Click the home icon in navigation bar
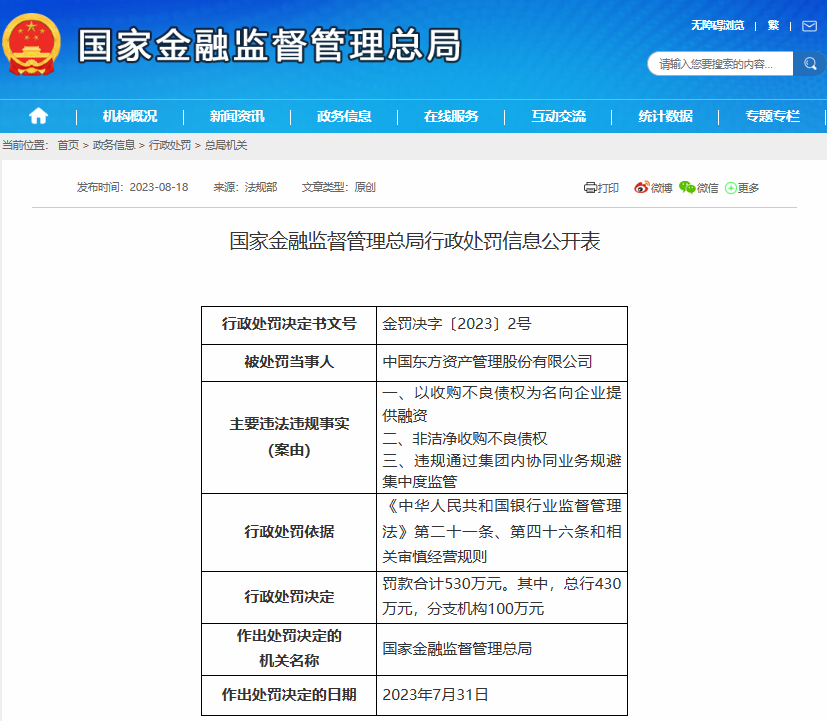Screen dimensions: 827x721 point(38,115)
